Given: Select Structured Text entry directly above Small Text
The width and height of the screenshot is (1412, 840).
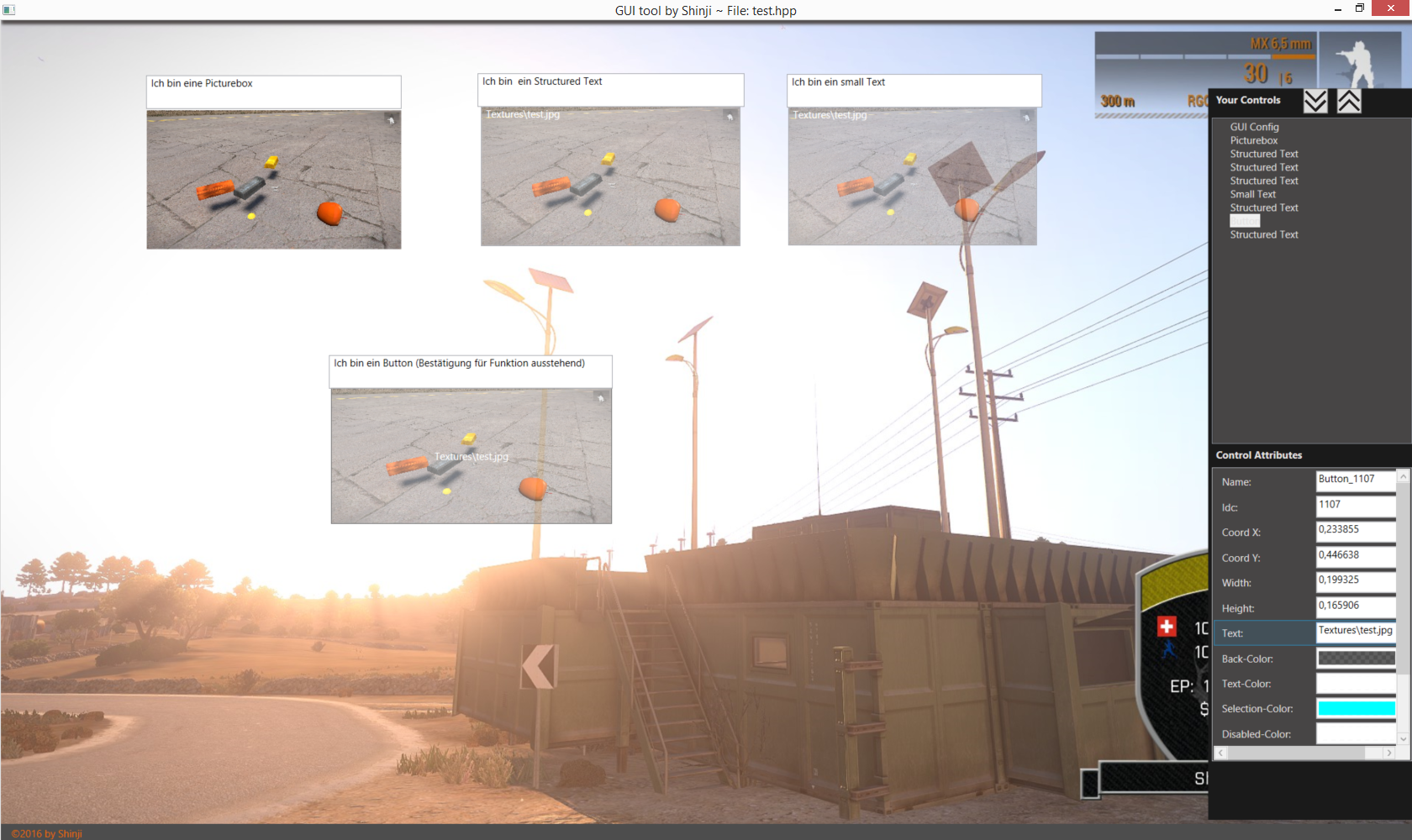Looking at the screenshot, I should pyautogui.click(x=1264, y=181).
